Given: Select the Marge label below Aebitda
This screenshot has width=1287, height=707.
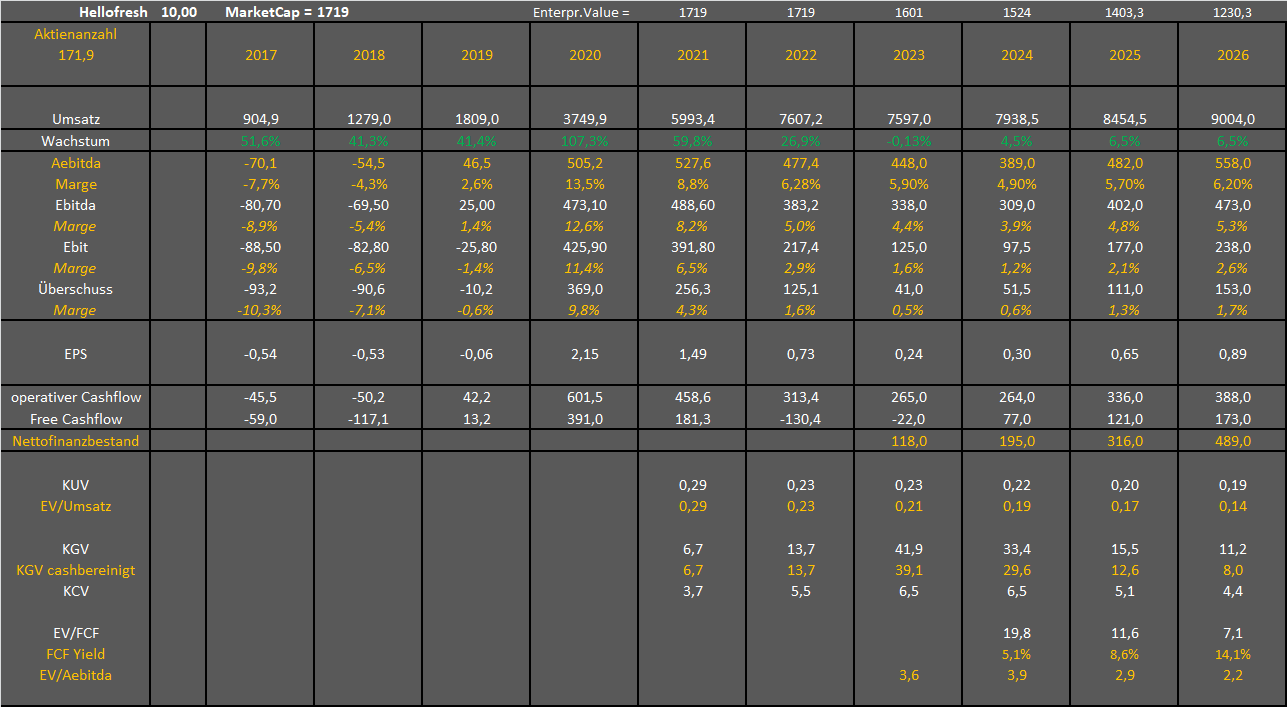Looking at the screenshot, I should (x=76, y=184).
